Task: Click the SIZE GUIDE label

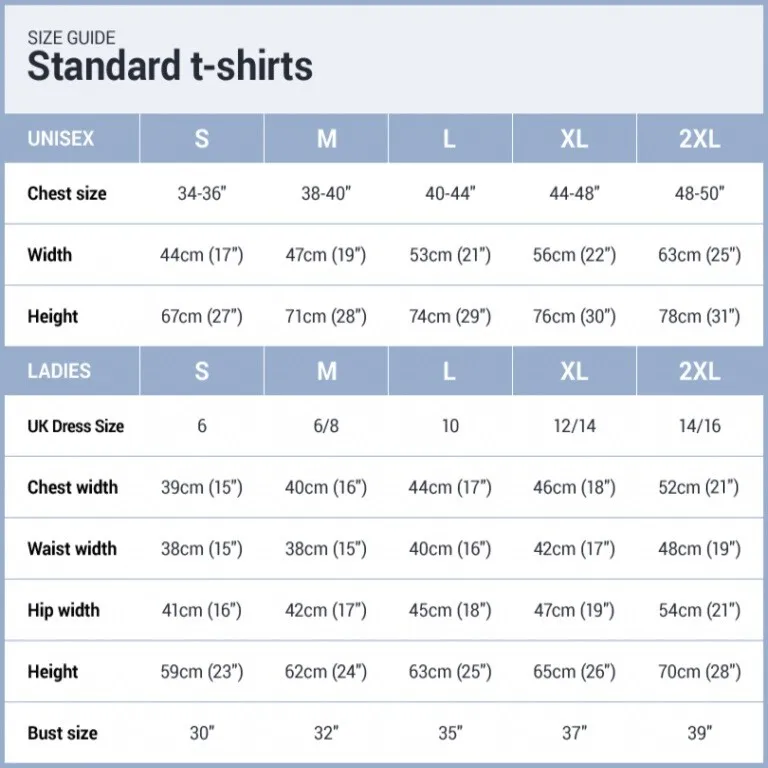Action: pyautogui.click(x=71, y=38)
